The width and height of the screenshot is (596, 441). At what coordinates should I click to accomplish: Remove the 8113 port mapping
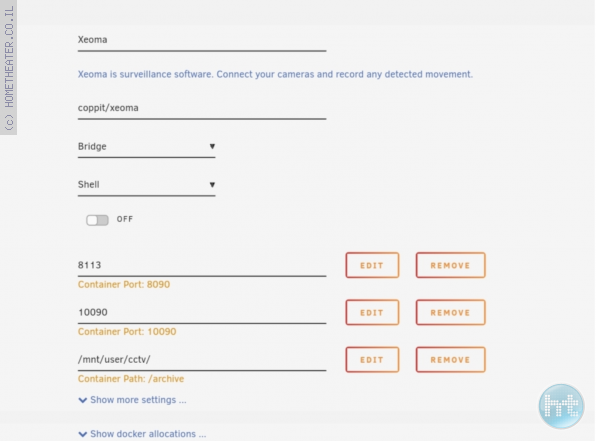pyautogui.click(x=450, y=265)
